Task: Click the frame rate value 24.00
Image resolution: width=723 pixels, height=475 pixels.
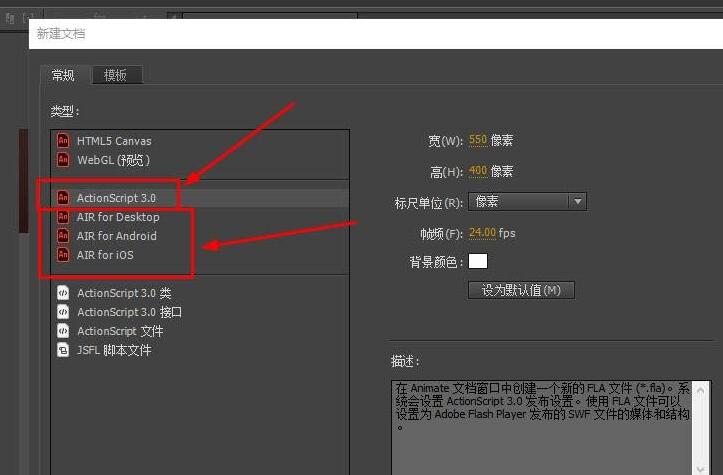Action: (x=482, y=233)
